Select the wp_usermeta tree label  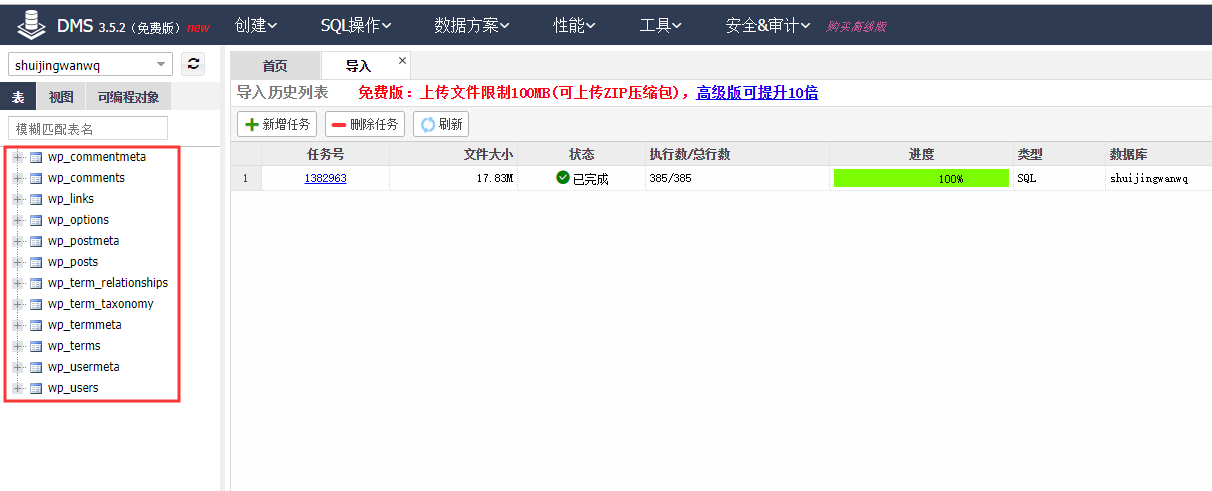click(x=83, y=367)
